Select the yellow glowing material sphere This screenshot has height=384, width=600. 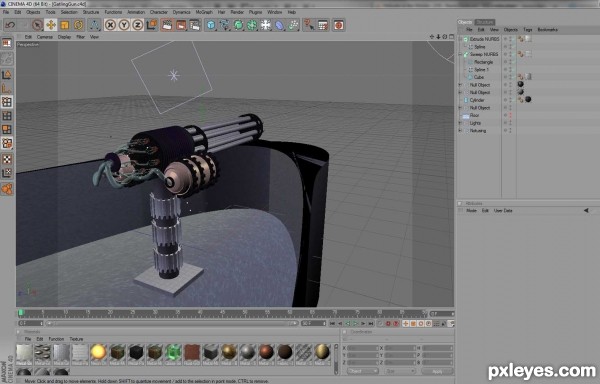(98, 352)
